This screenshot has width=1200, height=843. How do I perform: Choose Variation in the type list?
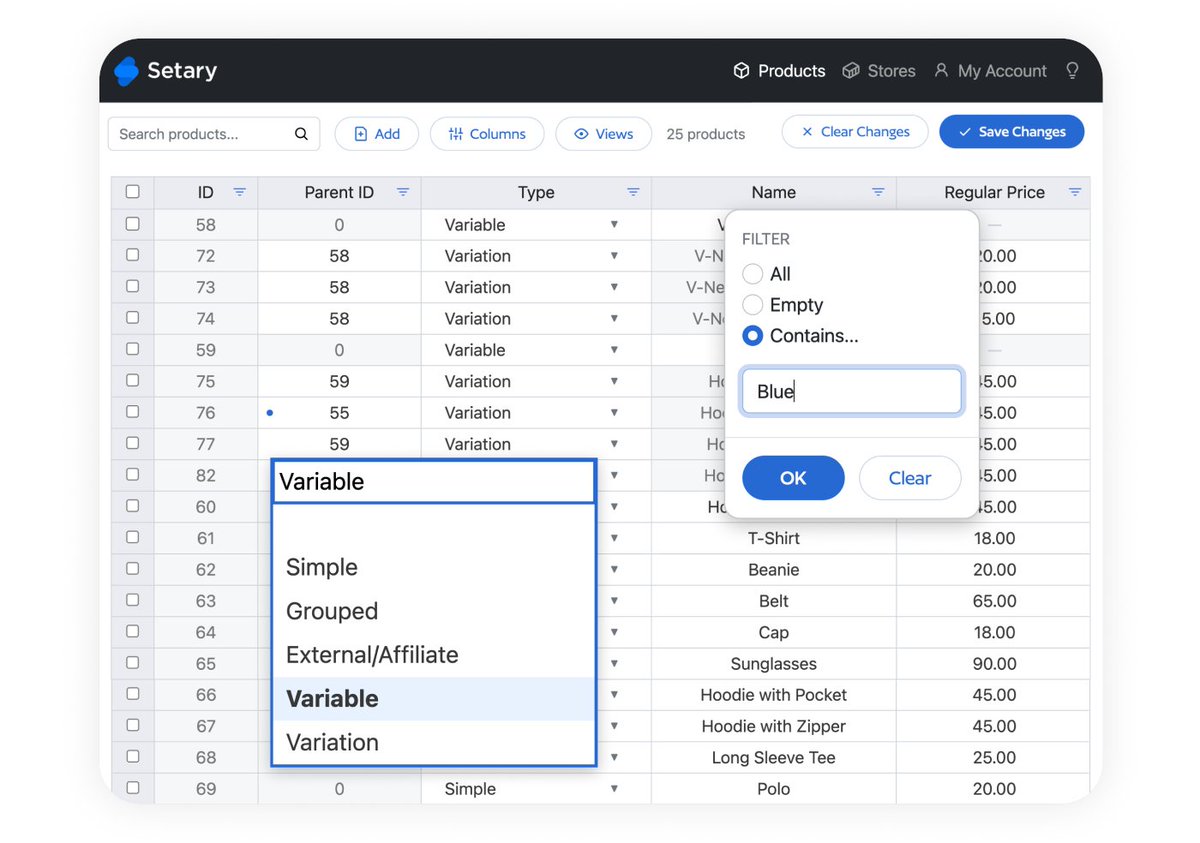pos(434,743)
